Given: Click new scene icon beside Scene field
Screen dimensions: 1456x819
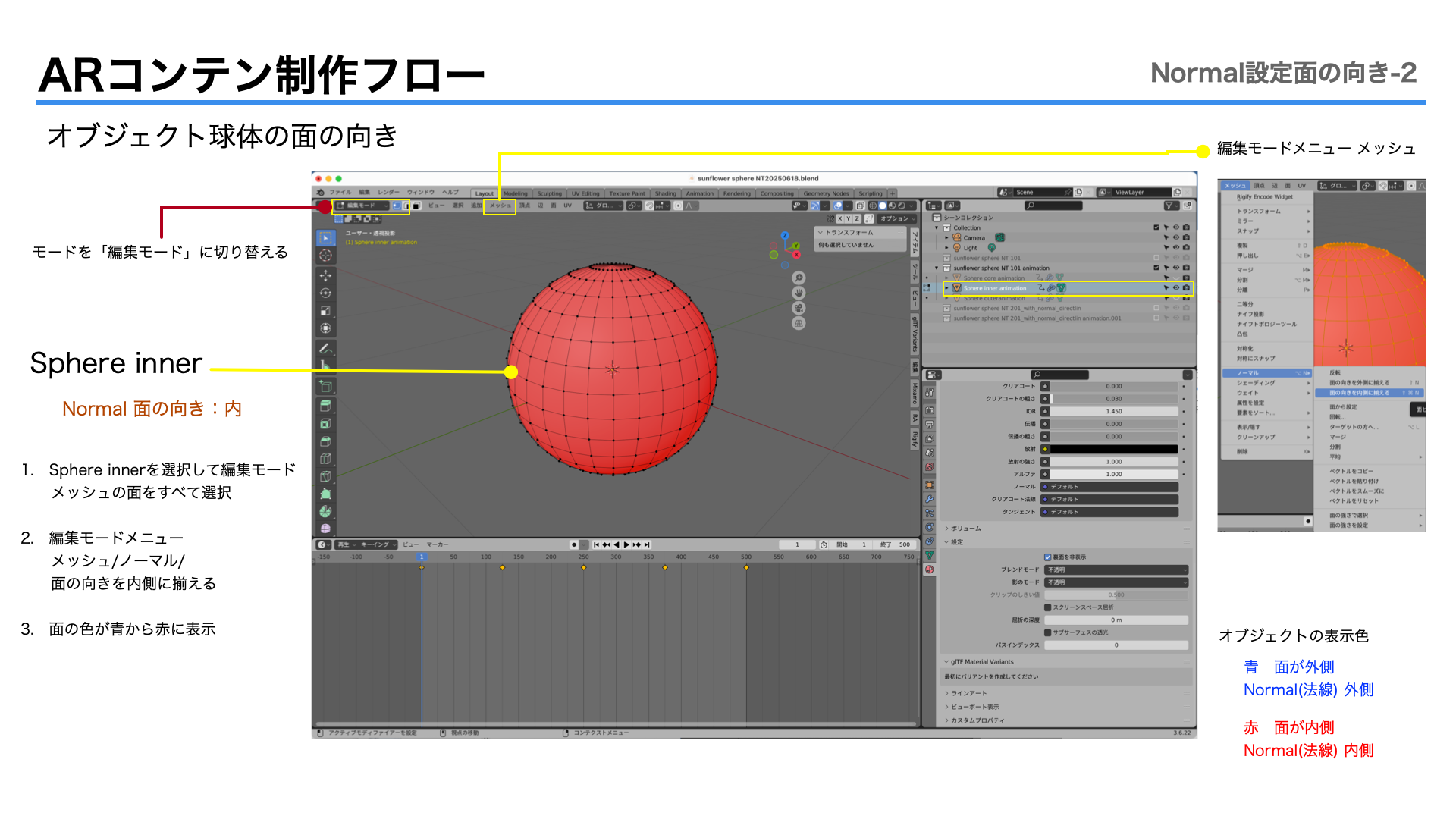Looking at the screenshot, I should click(1078, 193).
